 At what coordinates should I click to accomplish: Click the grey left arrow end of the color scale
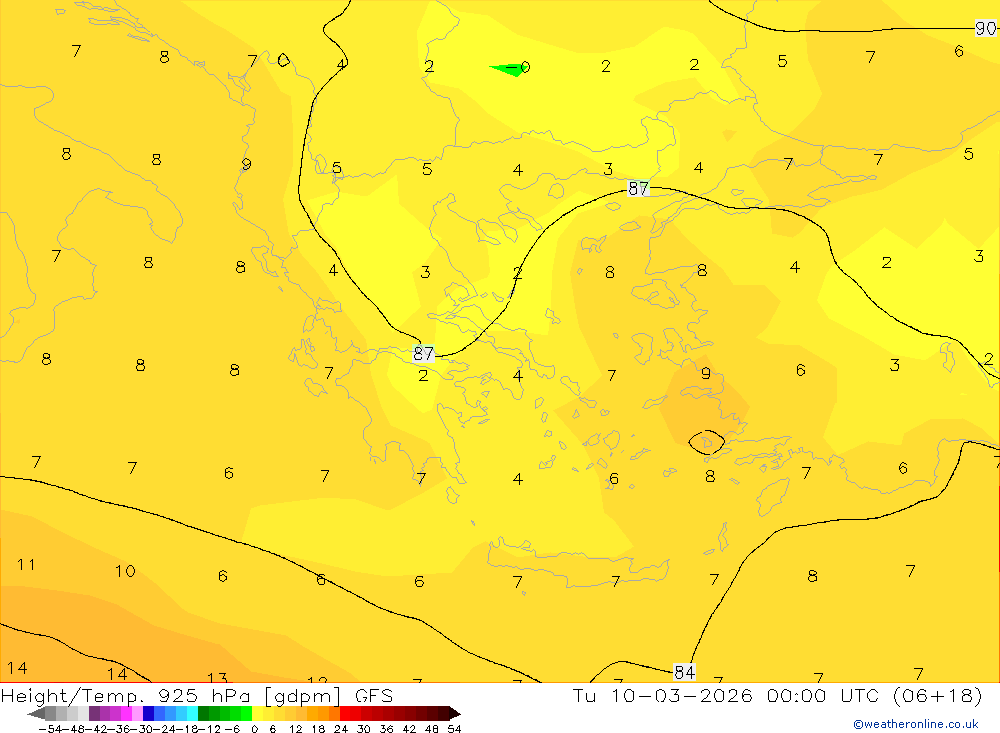click(x=36, y=714)
